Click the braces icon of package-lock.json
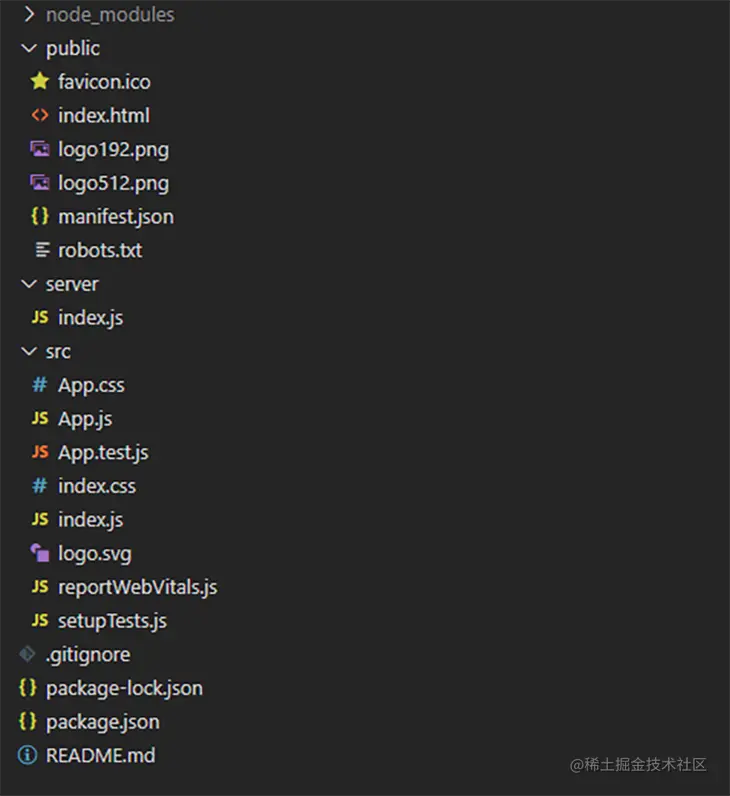 [27, 688]
